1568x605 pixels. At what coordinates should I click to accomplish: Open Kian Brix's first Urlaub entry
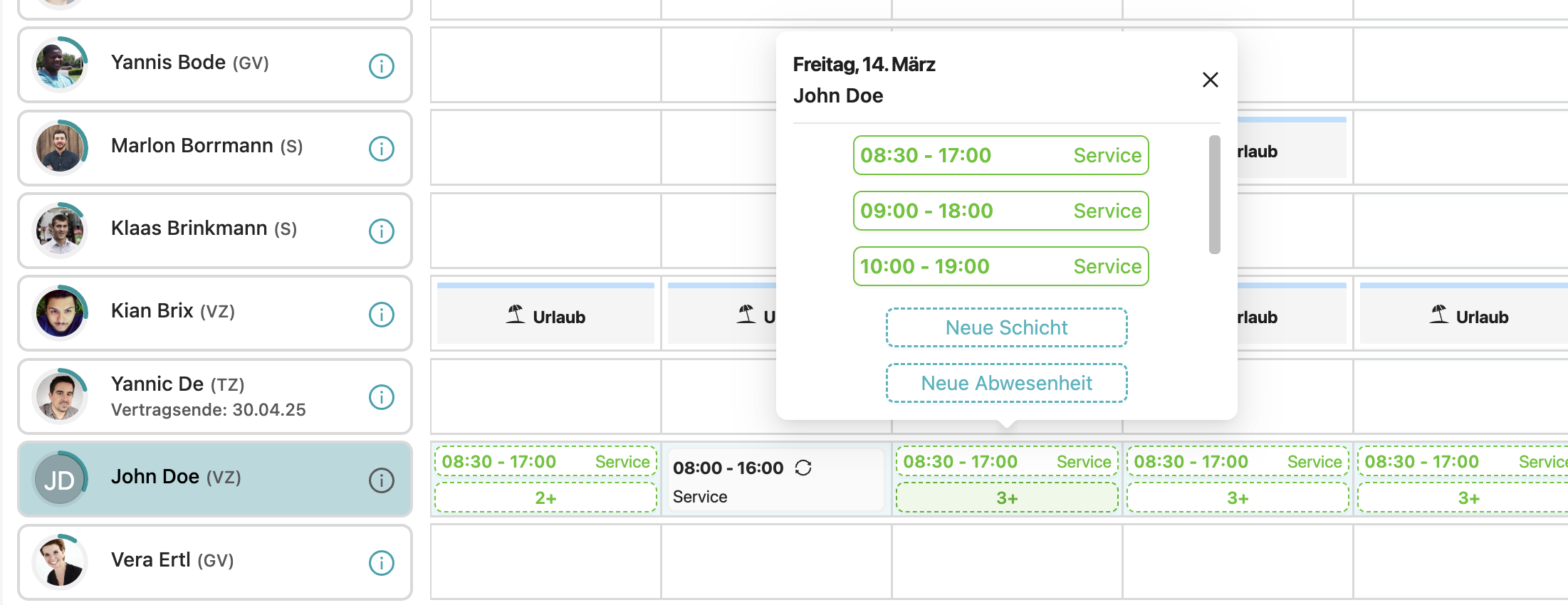545,316
